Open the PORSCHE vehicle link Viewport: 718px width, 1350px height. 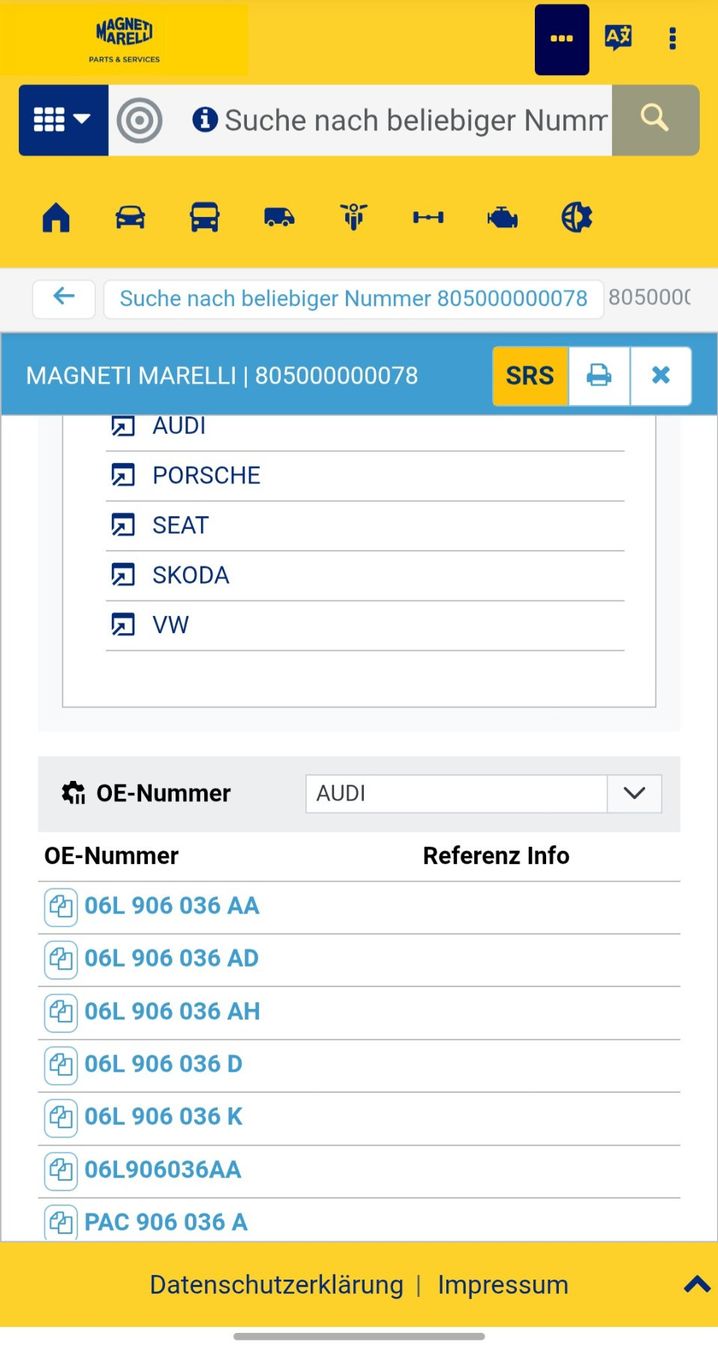206,475
